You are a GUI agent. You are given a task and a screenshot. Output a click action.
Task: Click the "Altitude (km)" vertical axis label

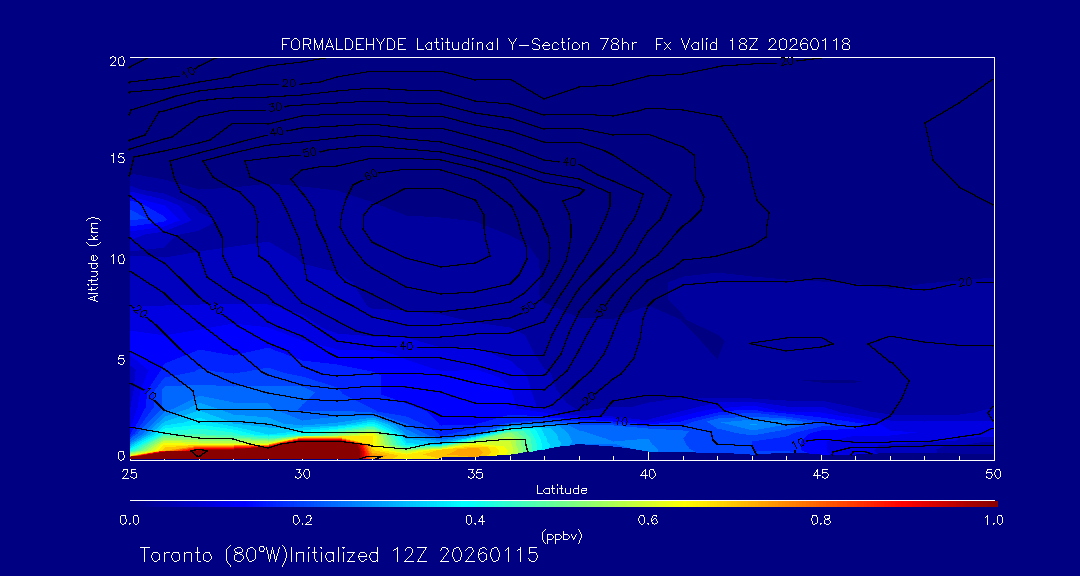click(93, 259)
